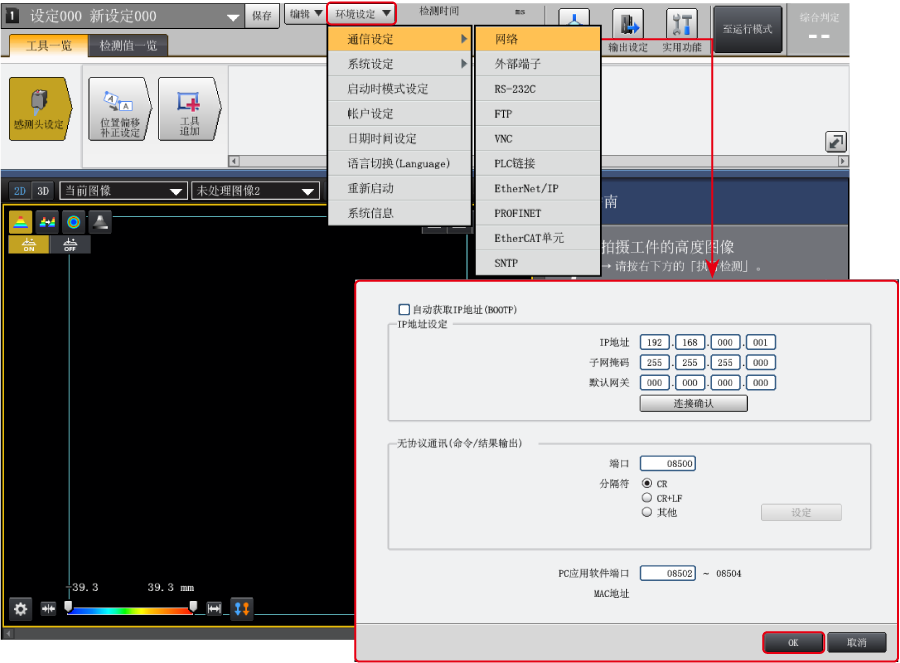Open the 编辑 dropdown menu
The image size is (900, 663).
tap(305, 14)
